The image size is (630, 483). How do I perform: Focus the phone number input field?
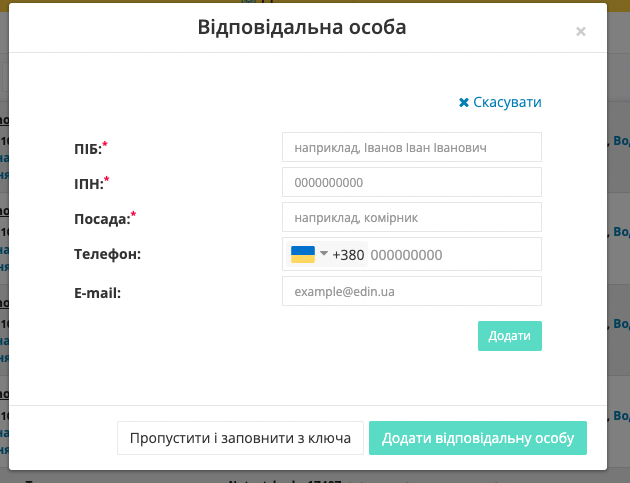tap(454, 254)
